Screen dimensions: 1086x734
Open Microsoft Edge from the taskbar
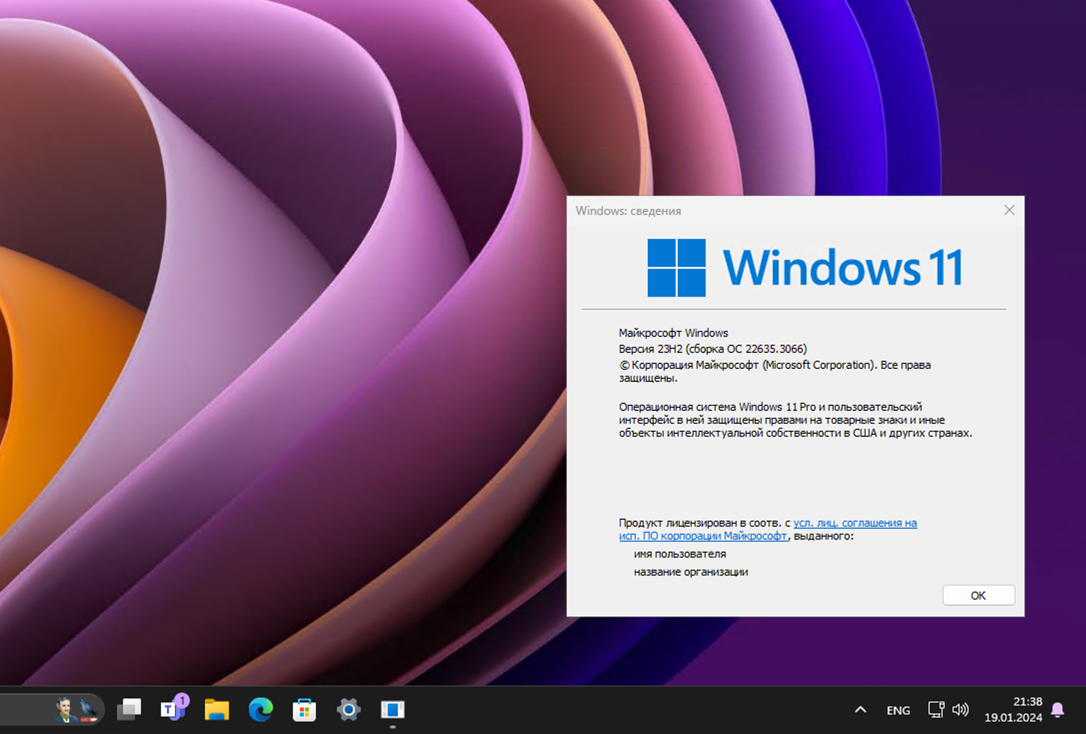[x=261, y=709]
